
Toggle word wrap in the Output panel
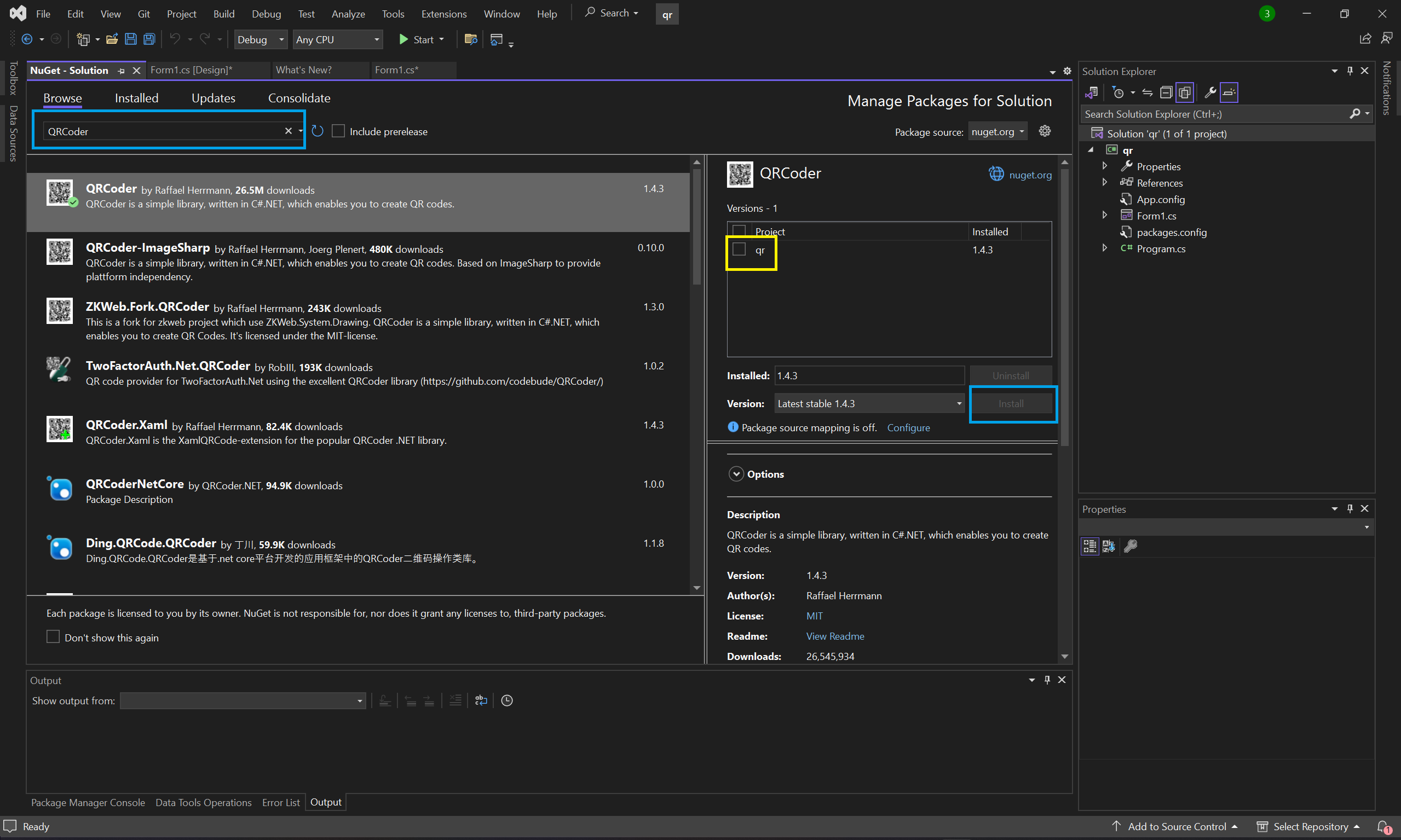pyautogui.click(x=481, y=700)
